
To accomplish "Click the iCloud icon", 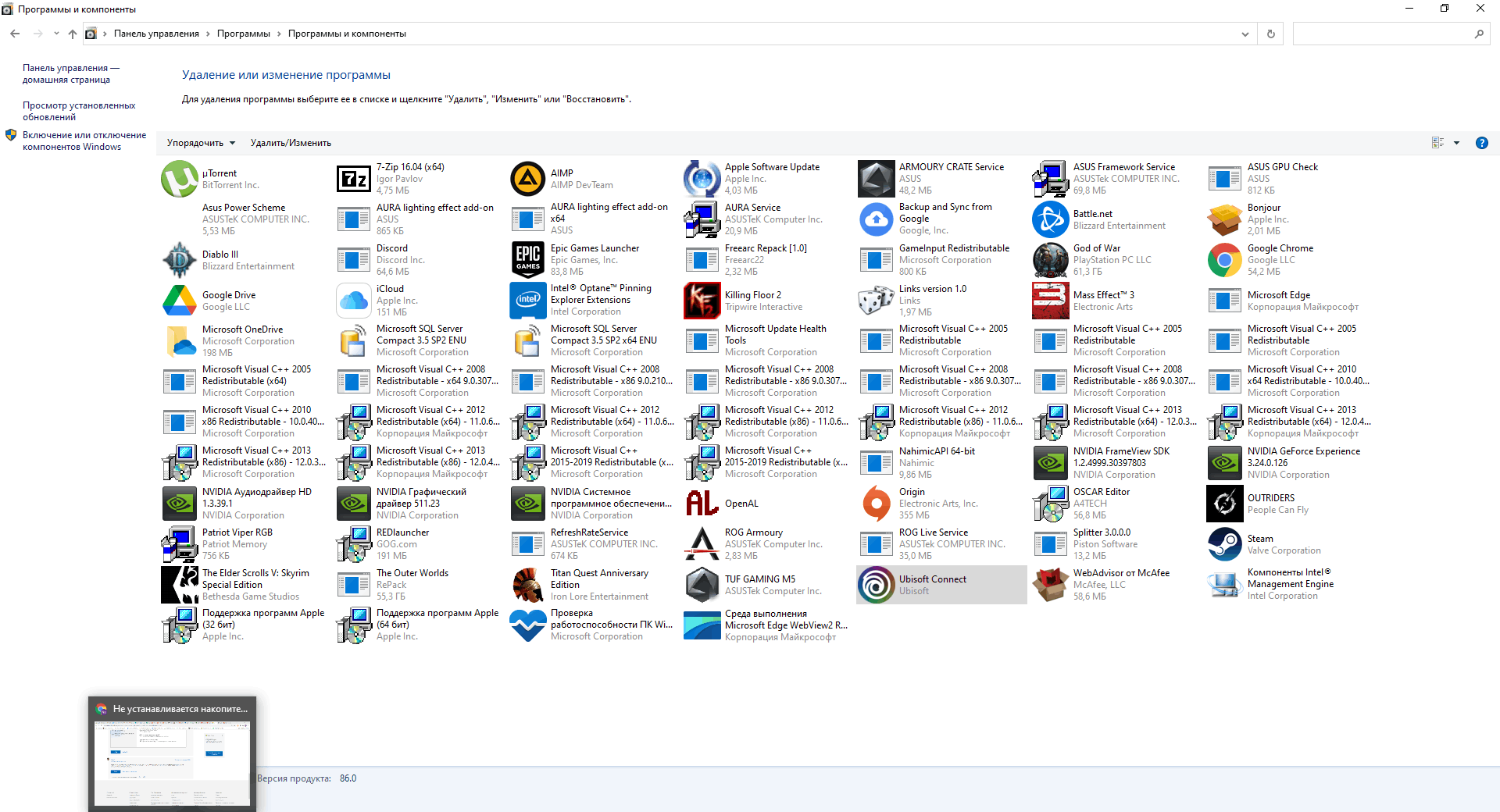I will [354, 301].
